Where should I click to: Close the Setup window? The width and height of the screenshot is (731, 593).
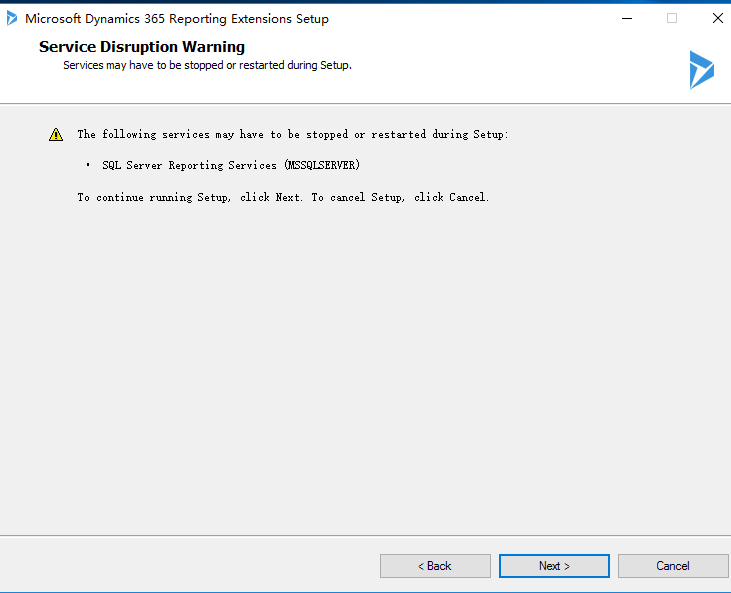coord(718,19)
